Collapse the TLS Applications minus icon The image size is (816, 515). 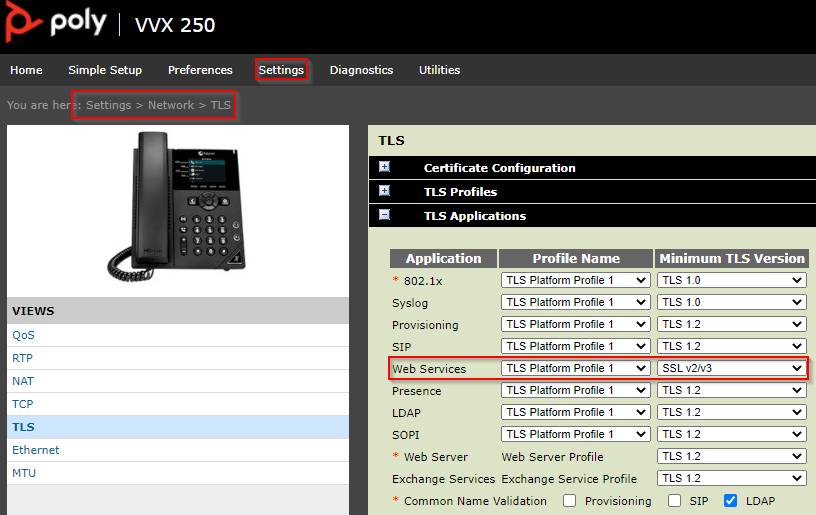pyautogui.click(x=384, y=215)
